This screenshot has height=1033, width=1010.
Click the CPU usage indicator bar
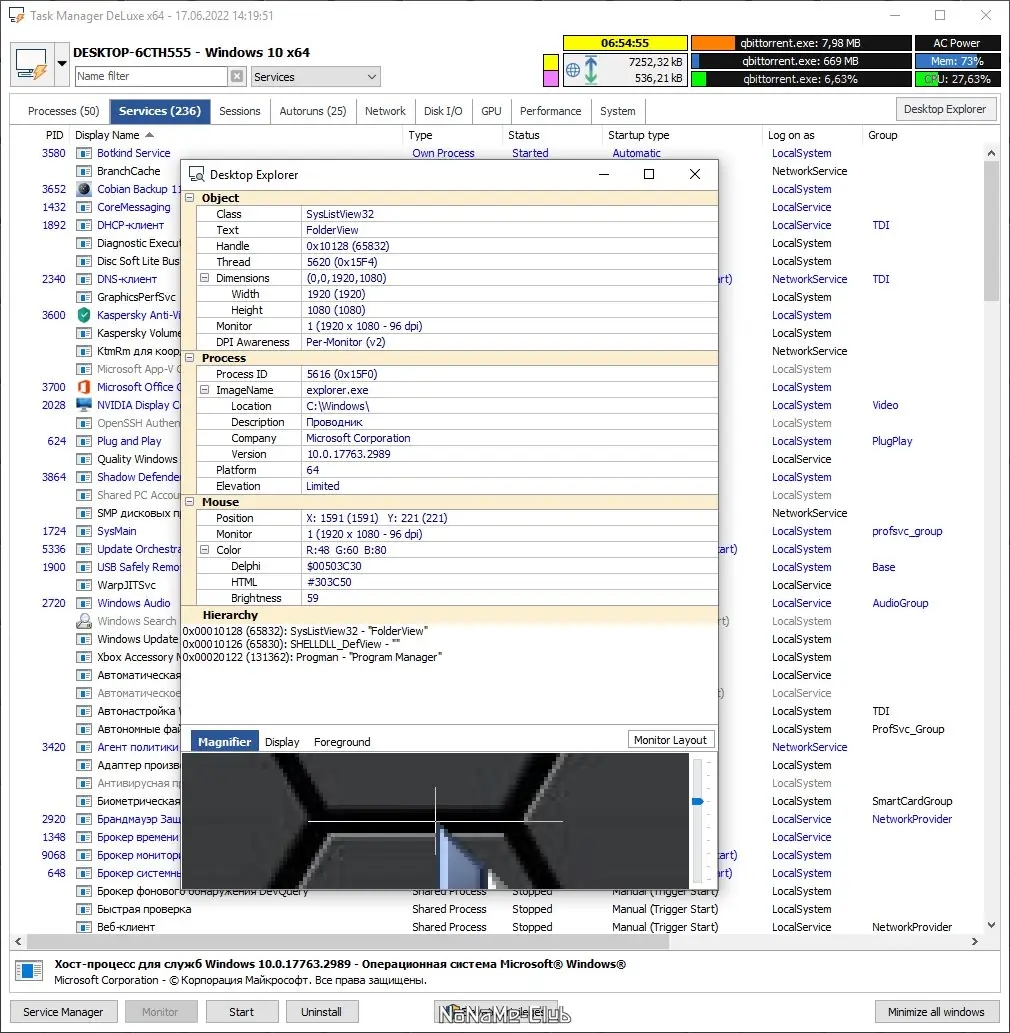pos(957,79)
